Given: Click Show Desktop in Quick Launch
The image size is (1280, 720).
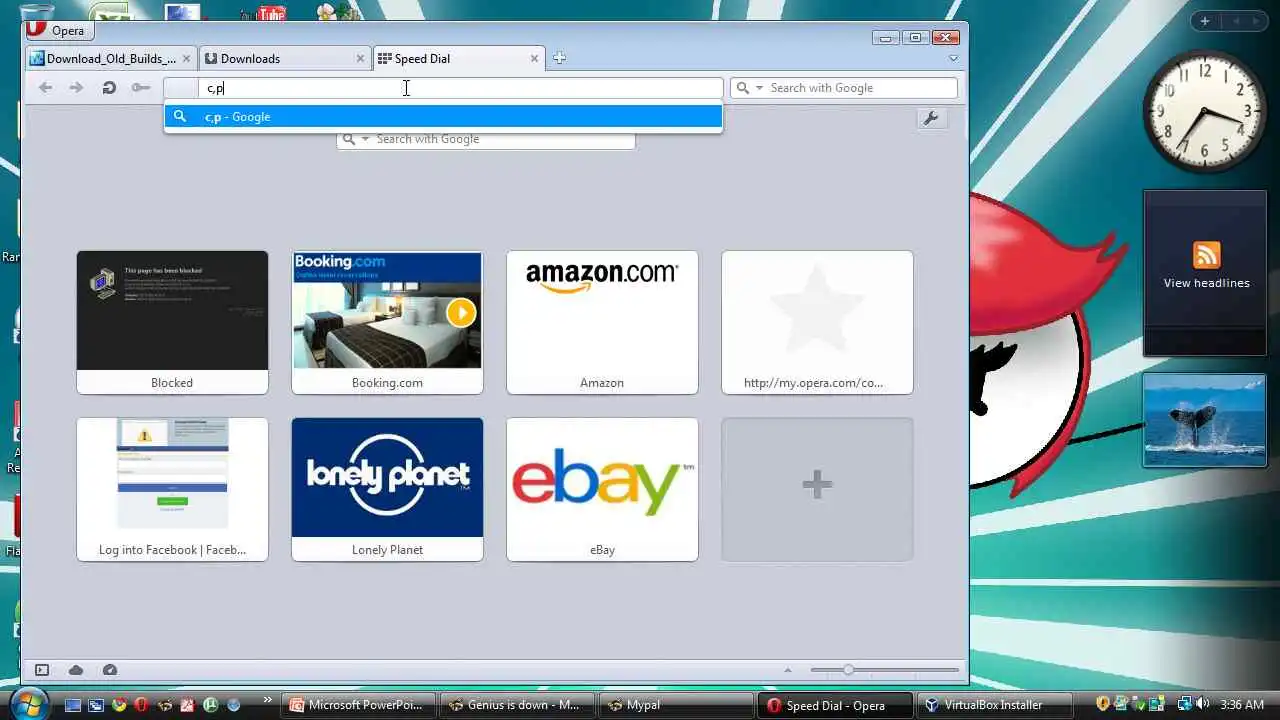Looking at the screenshot, I should coord(72,705).
